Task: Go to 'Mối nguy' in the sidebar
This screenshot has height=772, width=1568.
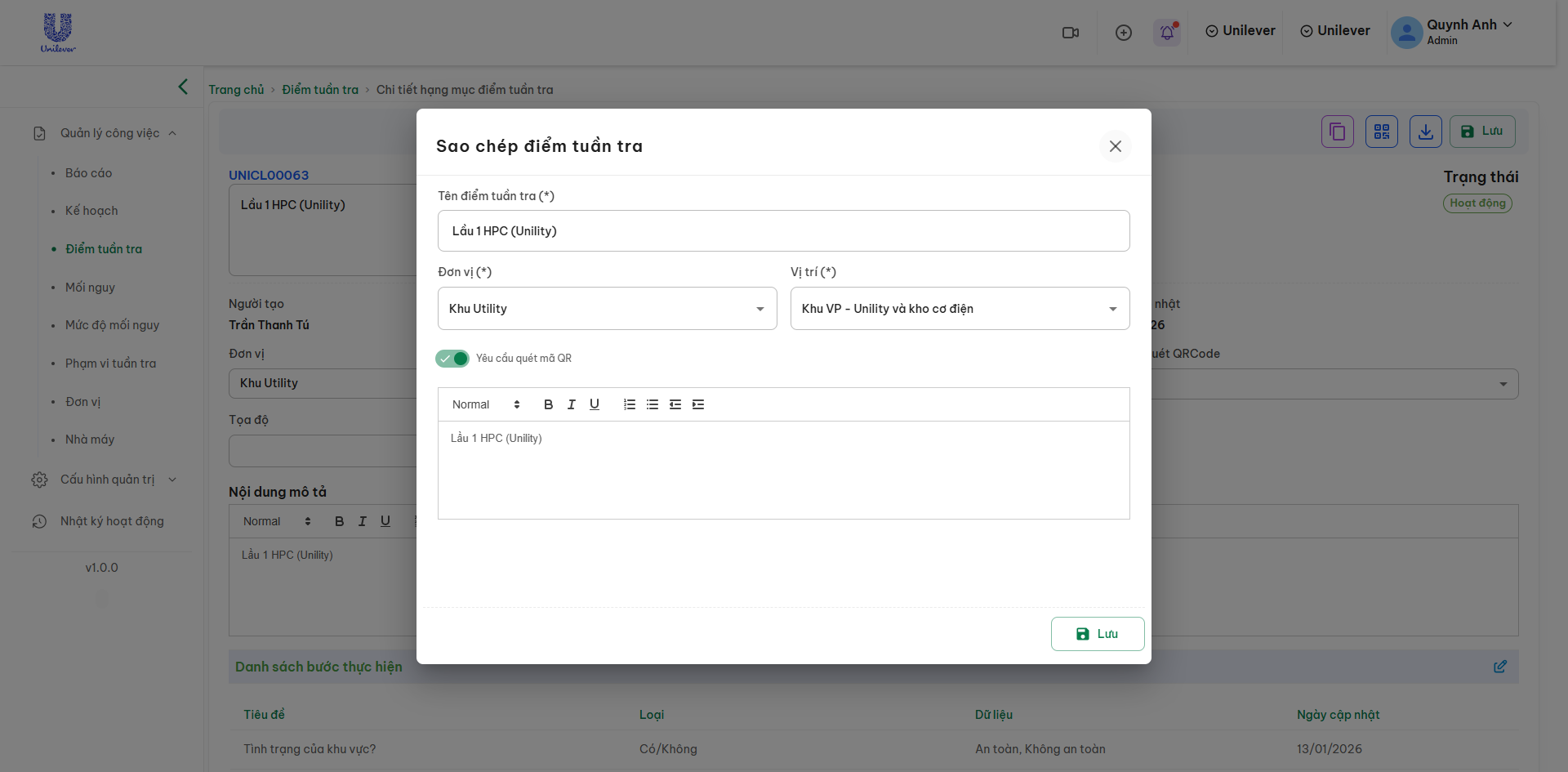Action: [x=90, y=288]
